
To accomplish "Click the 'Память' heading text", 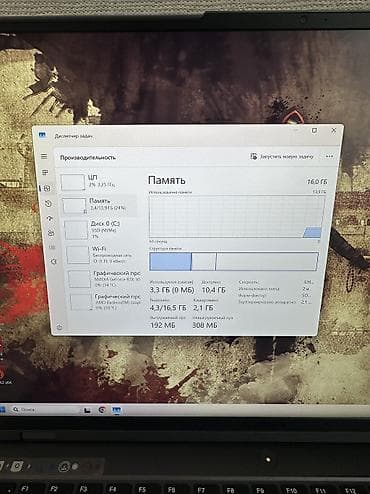I will click(x=167, y=180).
